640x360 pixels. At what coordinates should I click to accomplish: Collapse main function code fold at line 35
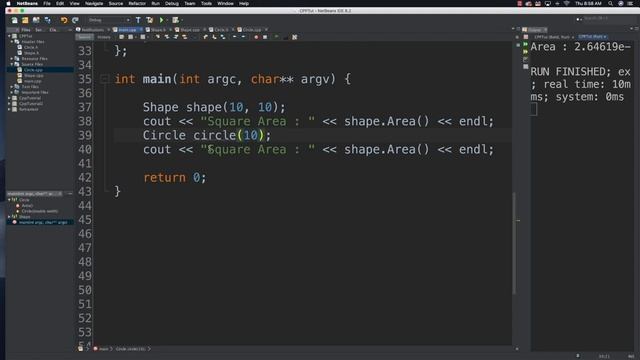104,79
